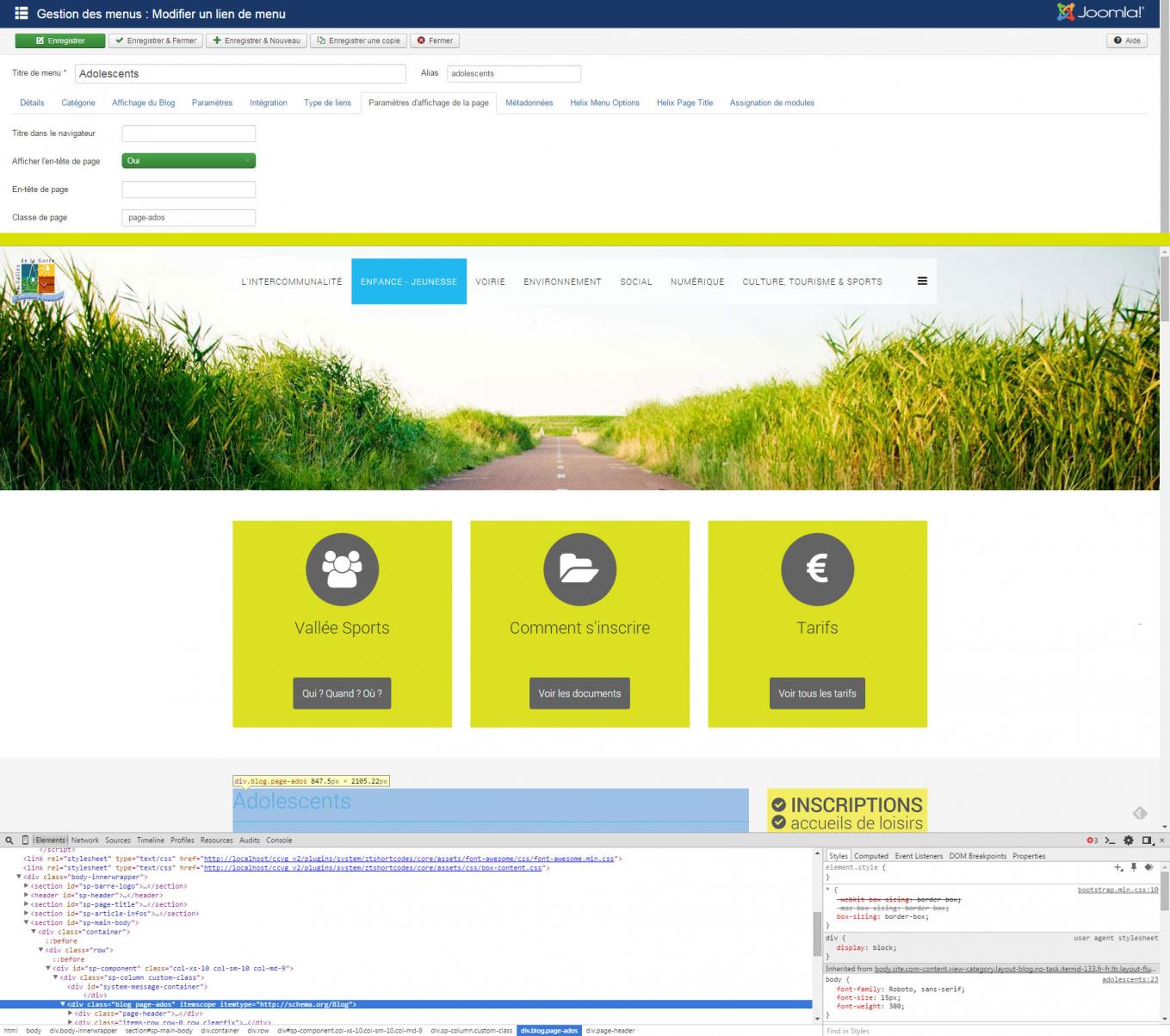Switch to the Catégorie tab

click(x=78, y=102)
